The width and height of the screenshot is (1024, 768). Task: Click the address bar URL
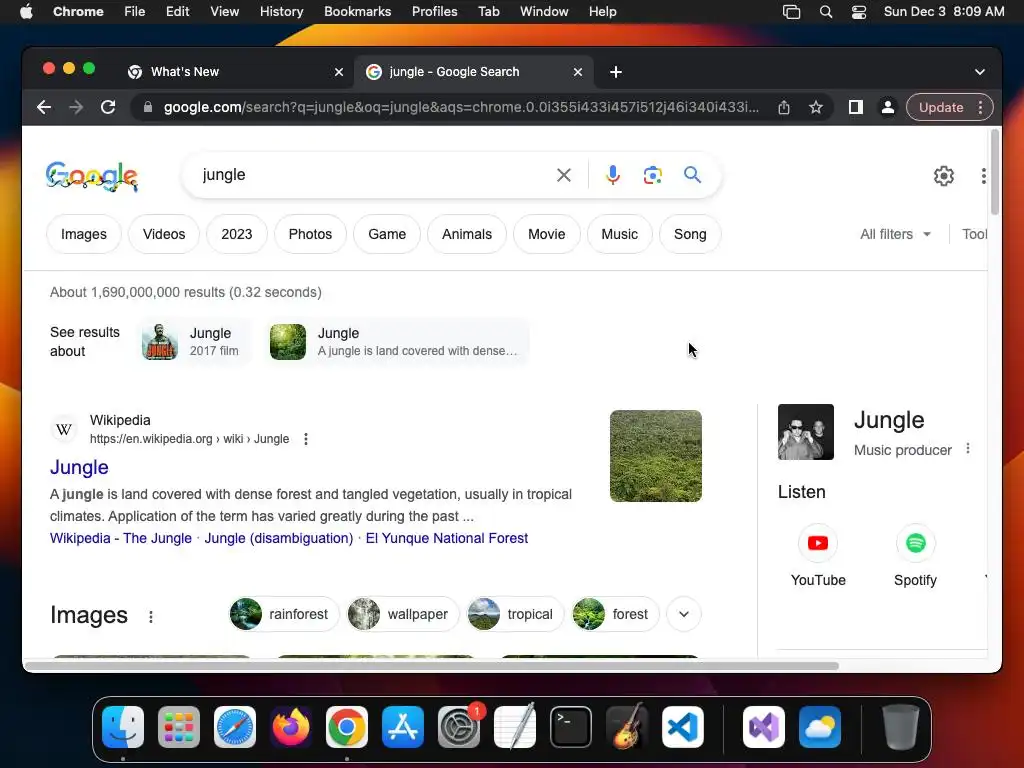point(460,107)
